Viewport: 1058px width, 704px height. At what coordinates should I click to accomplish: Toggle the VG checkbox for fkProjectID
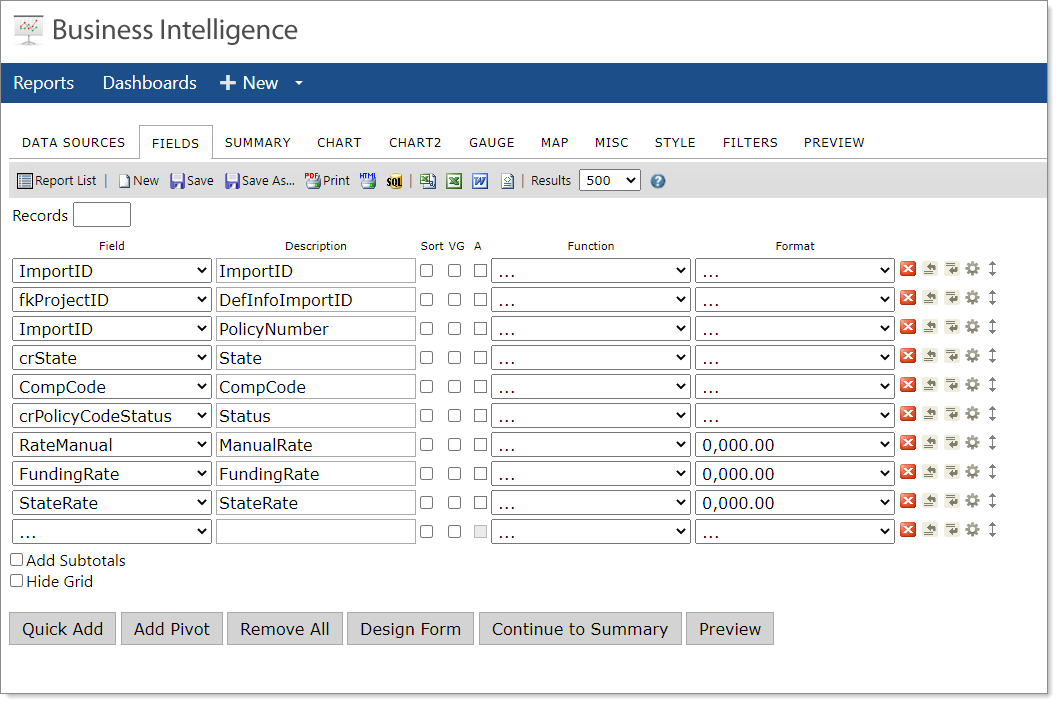tap(455, 300)
